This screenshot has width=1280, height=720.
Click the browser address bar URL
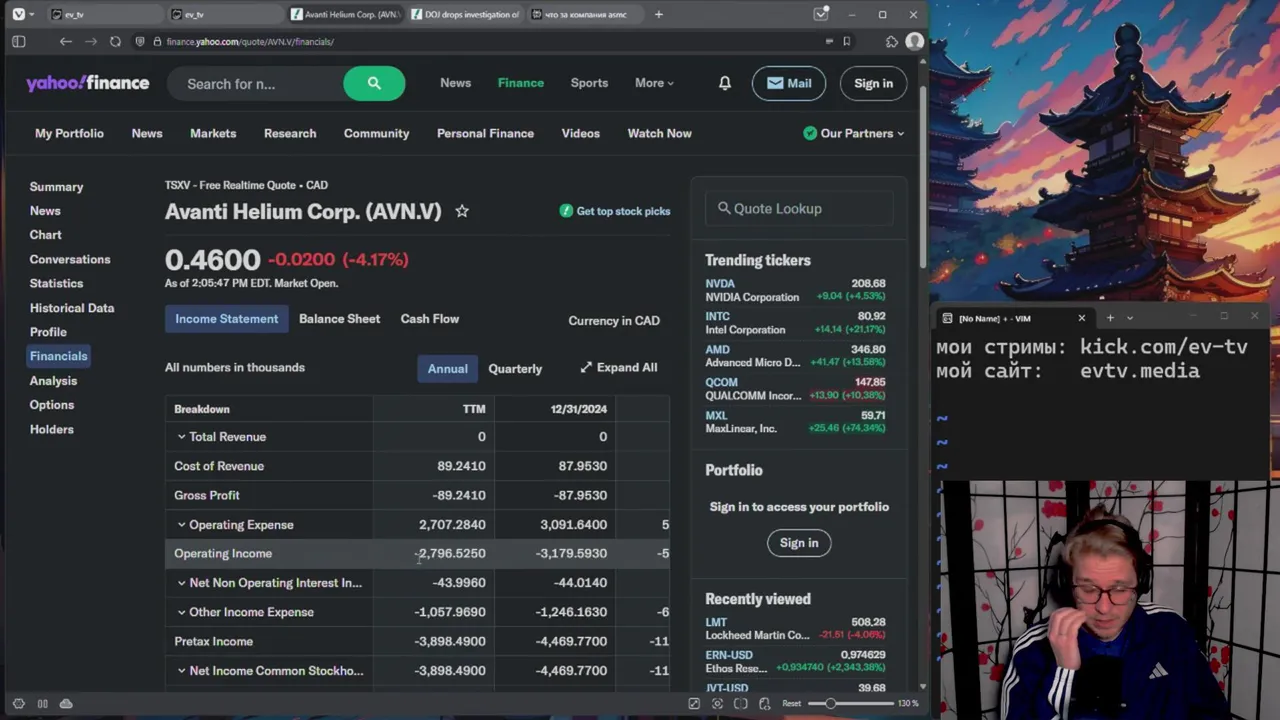pyautogui.click(x=250, y=41)
